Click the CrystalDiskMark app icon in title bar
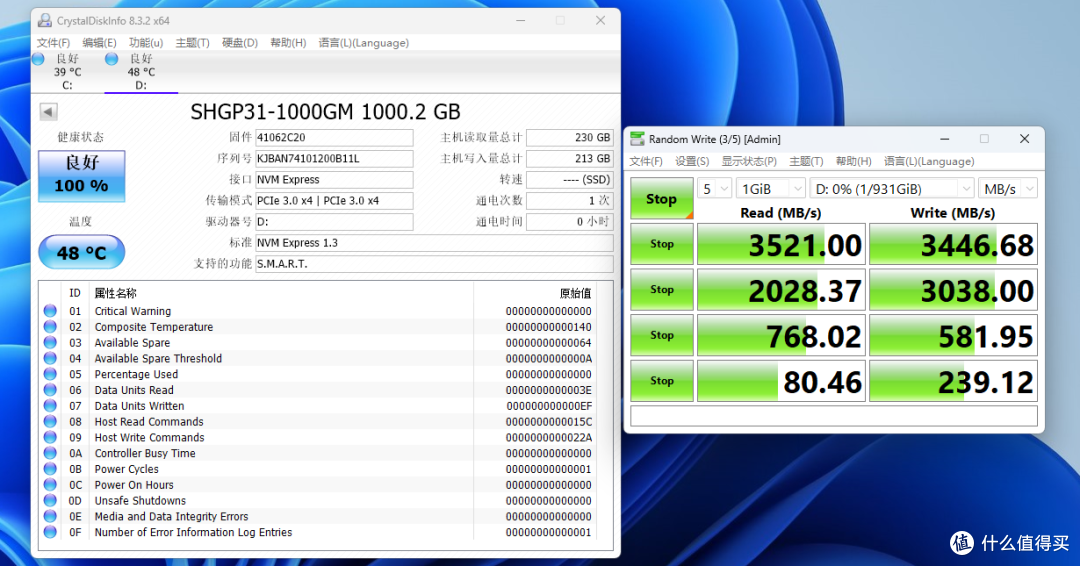1080x566 pixels. click(x=638, y=139)
